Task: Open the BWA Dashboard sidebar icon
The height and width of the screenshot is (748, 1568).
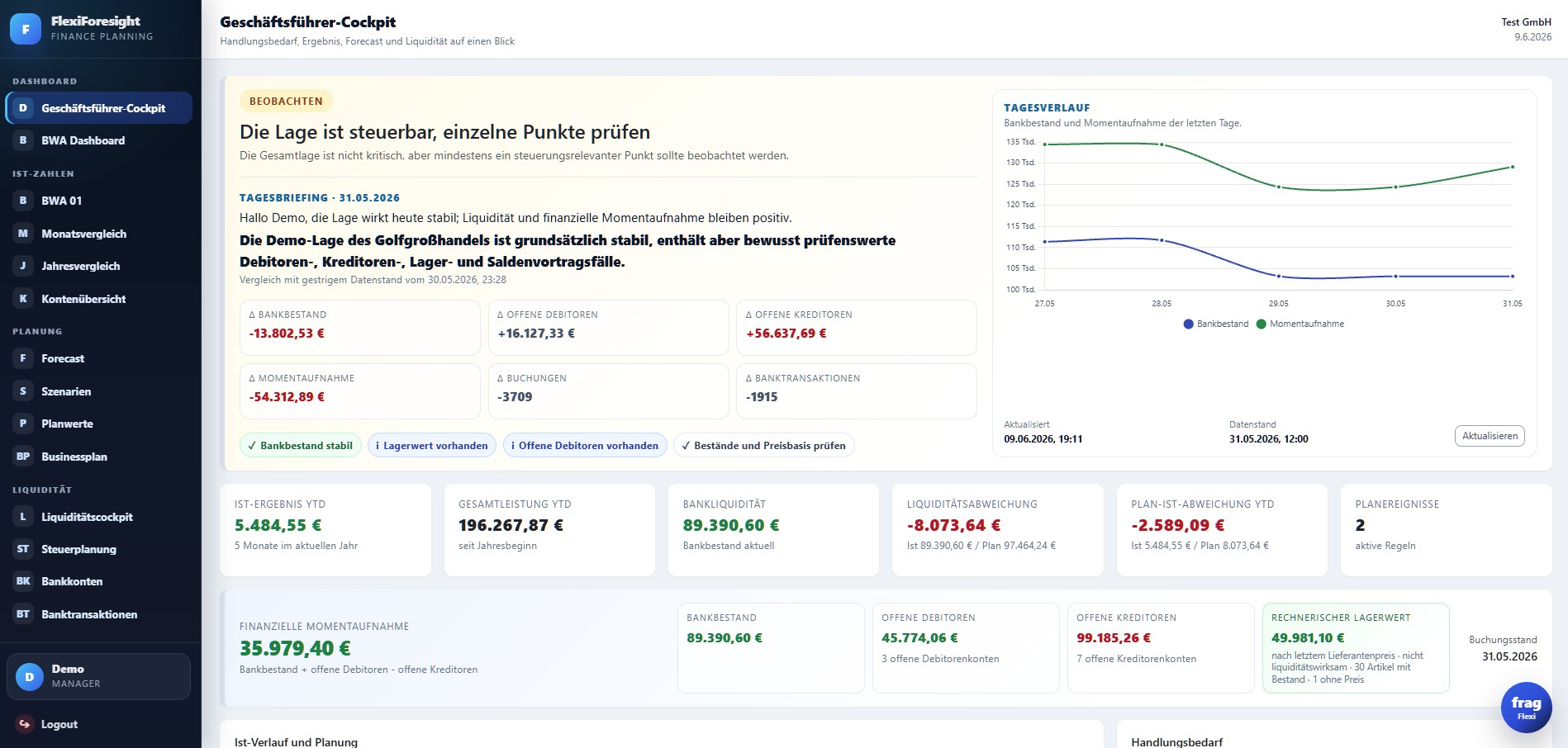Action: point(23,140)
